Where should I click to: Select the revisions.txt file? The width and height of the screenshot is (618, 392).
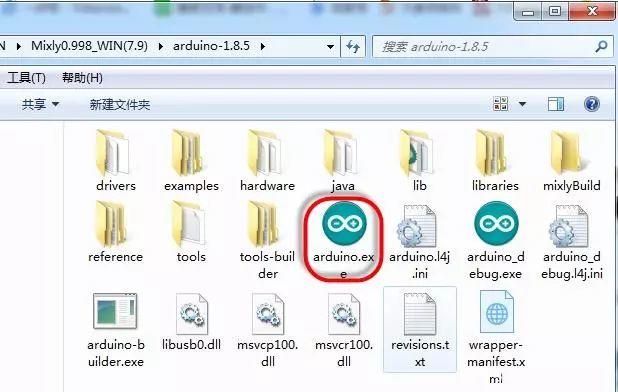(420, 330)
